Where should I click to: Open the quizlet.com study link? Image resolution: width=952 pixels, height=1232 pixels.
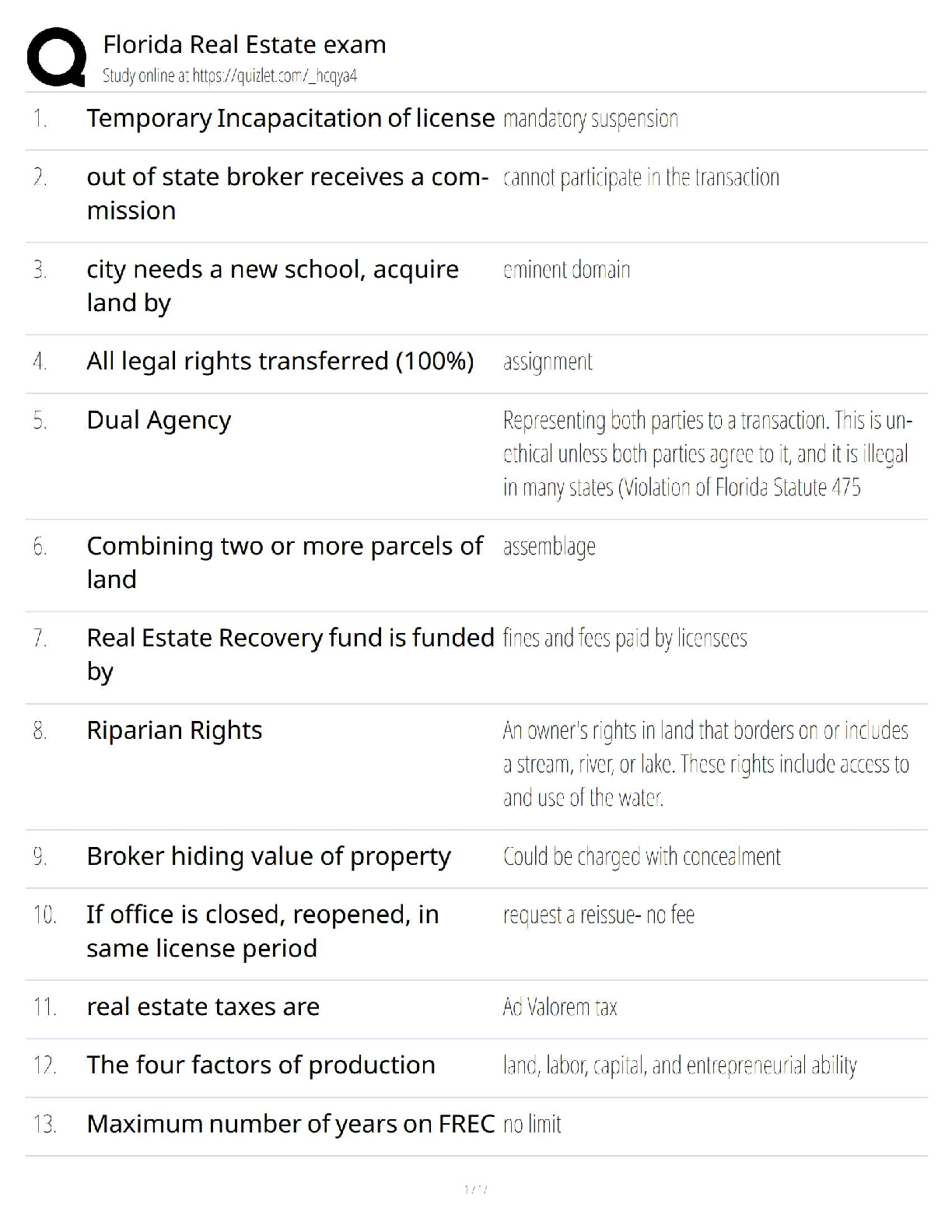(229, 75)
